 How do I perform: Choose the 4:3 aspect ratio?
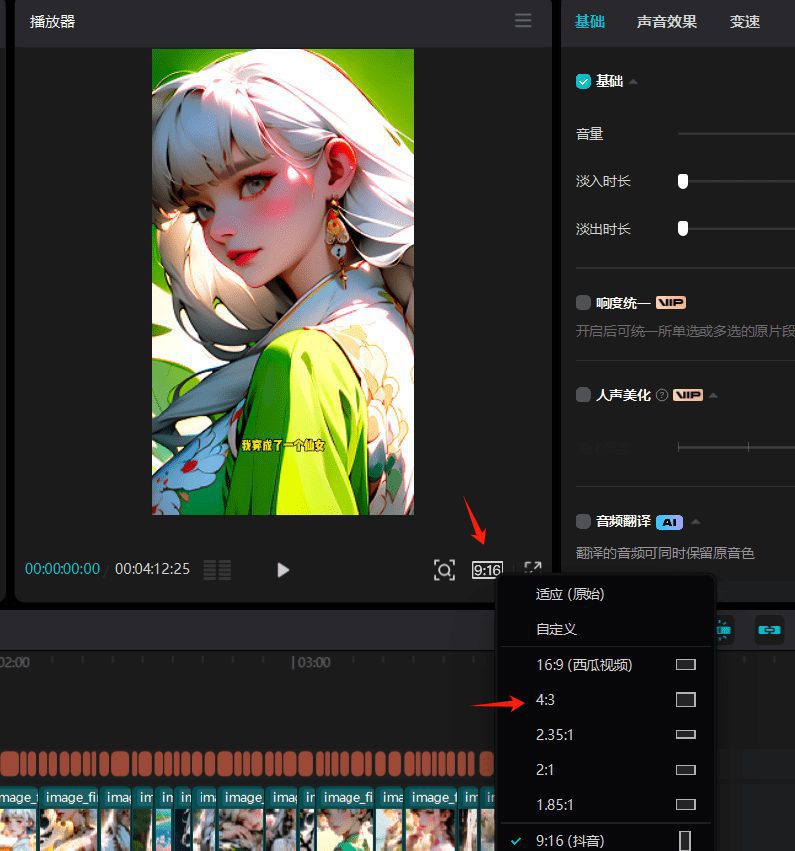(x=606, y=700)
